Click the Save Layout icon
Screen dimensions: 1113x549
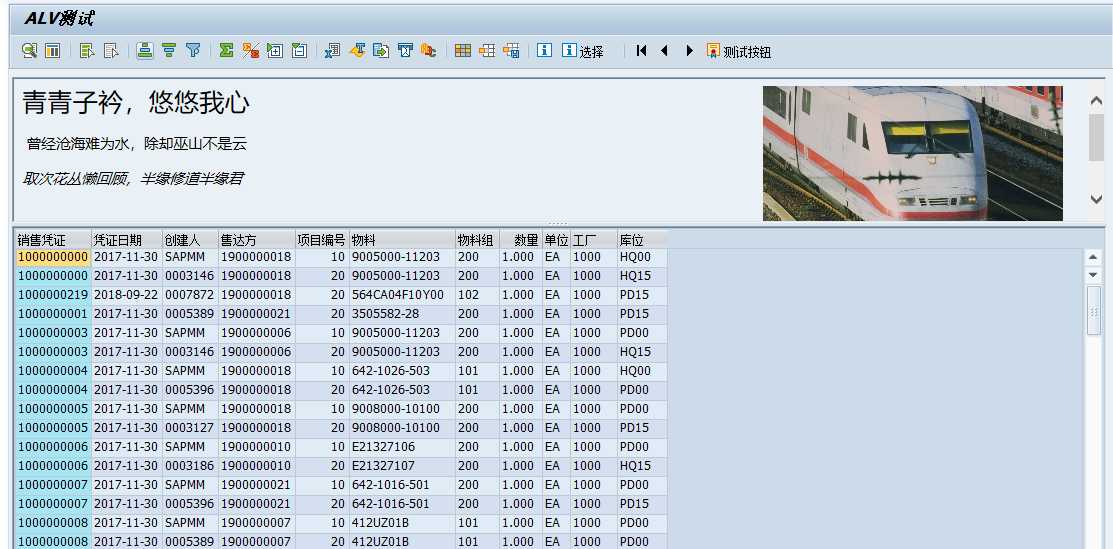(x=511, y=50)
